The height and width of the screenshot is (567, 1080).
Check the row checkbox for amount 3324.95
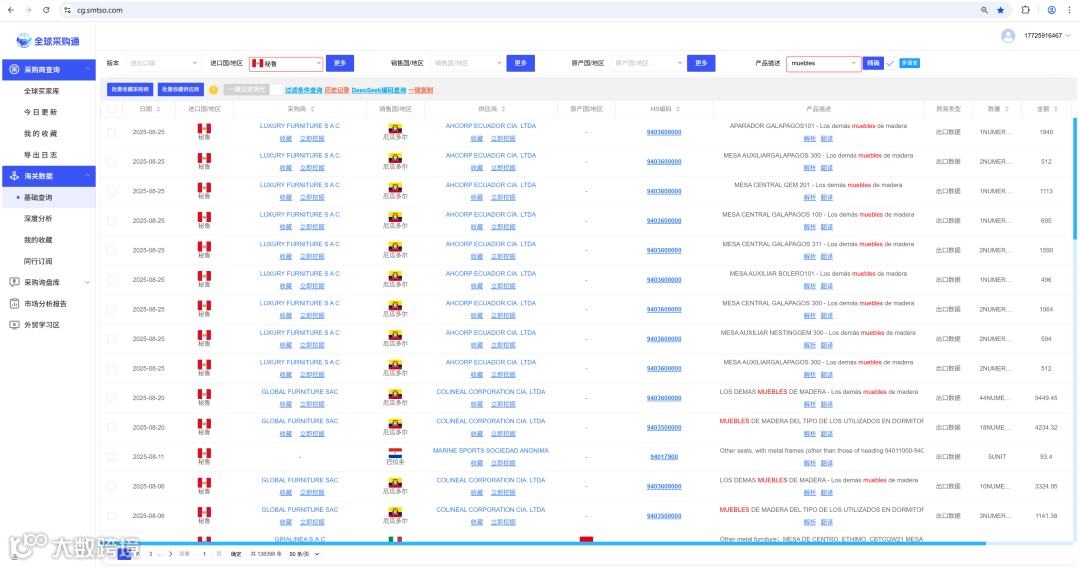coord(112,486)
